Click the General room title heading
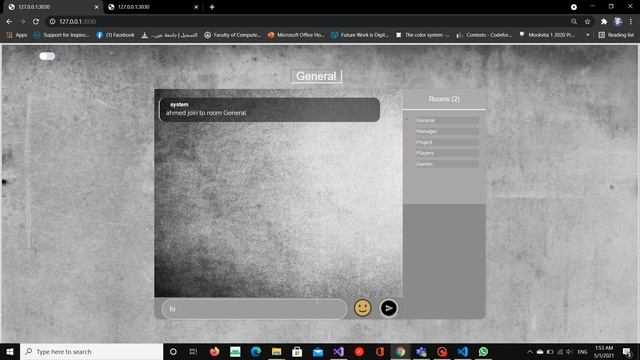 click(x=316, y=76)
